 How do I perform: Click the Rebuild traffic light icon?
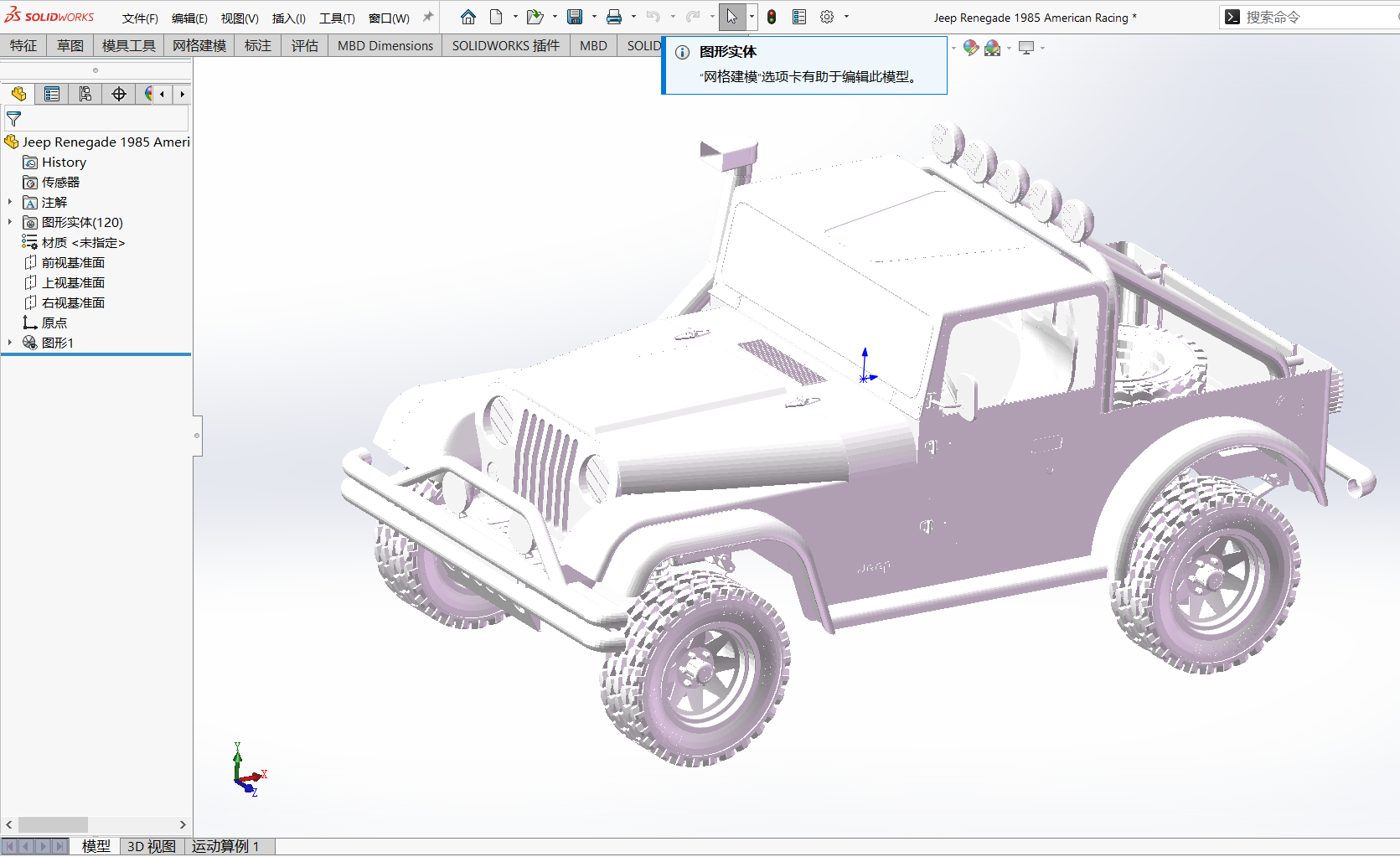click(x=772, y=17)
